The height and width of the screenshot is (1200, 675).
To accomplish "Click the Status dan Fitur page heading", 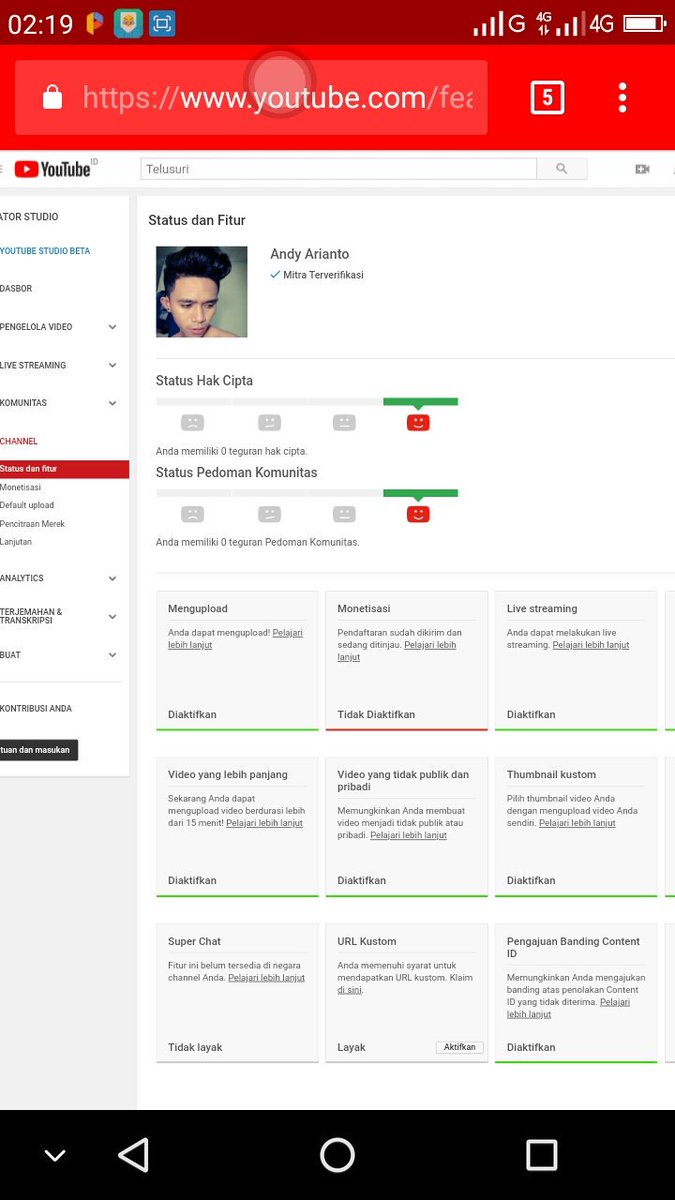I will (197, 220).
